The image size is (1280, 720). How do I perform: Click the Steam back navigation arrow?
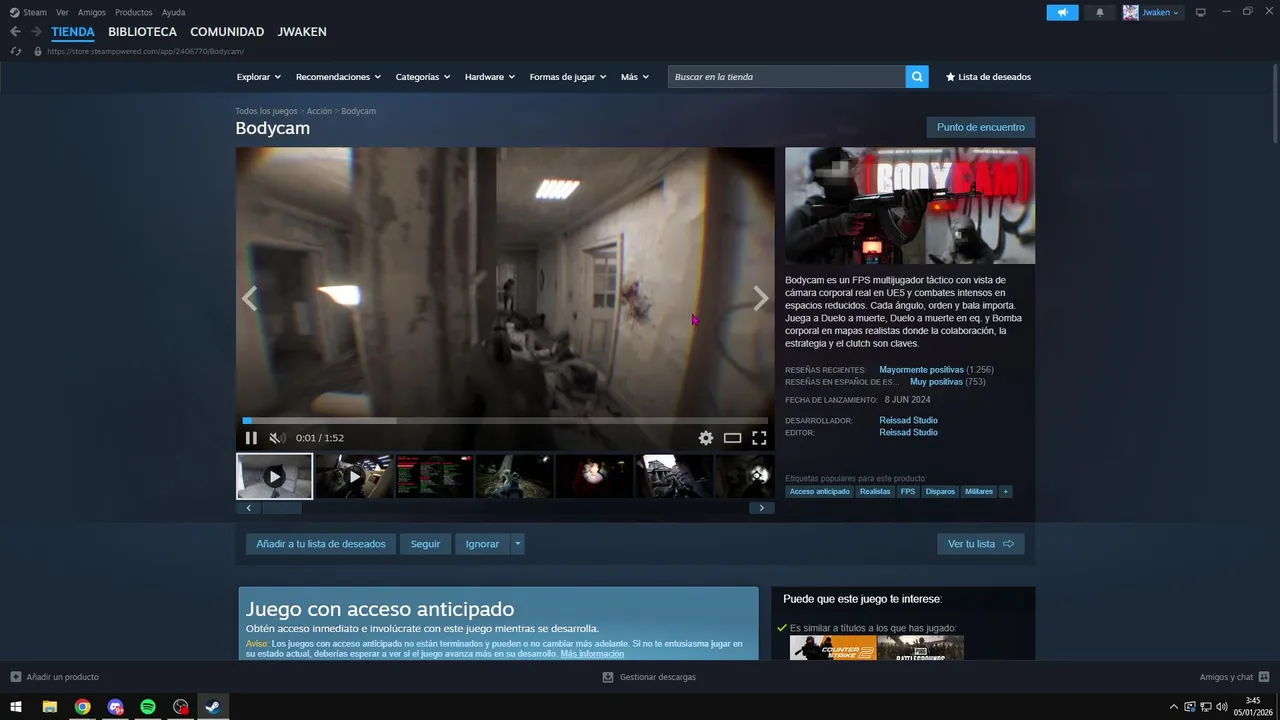click(x=15, y=32)
